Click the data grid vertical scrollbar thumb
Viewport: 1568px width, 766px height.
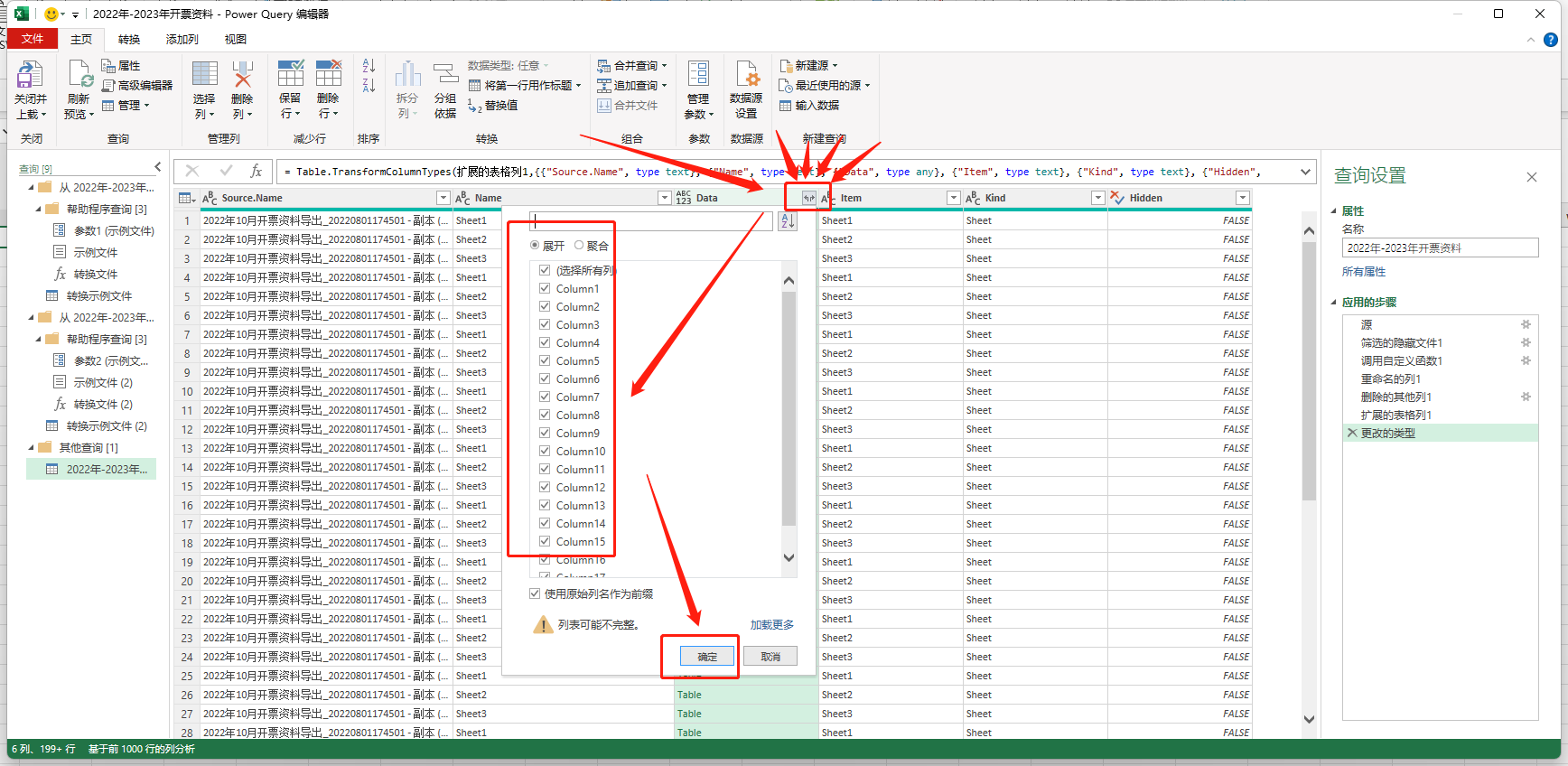[1309, 370]
